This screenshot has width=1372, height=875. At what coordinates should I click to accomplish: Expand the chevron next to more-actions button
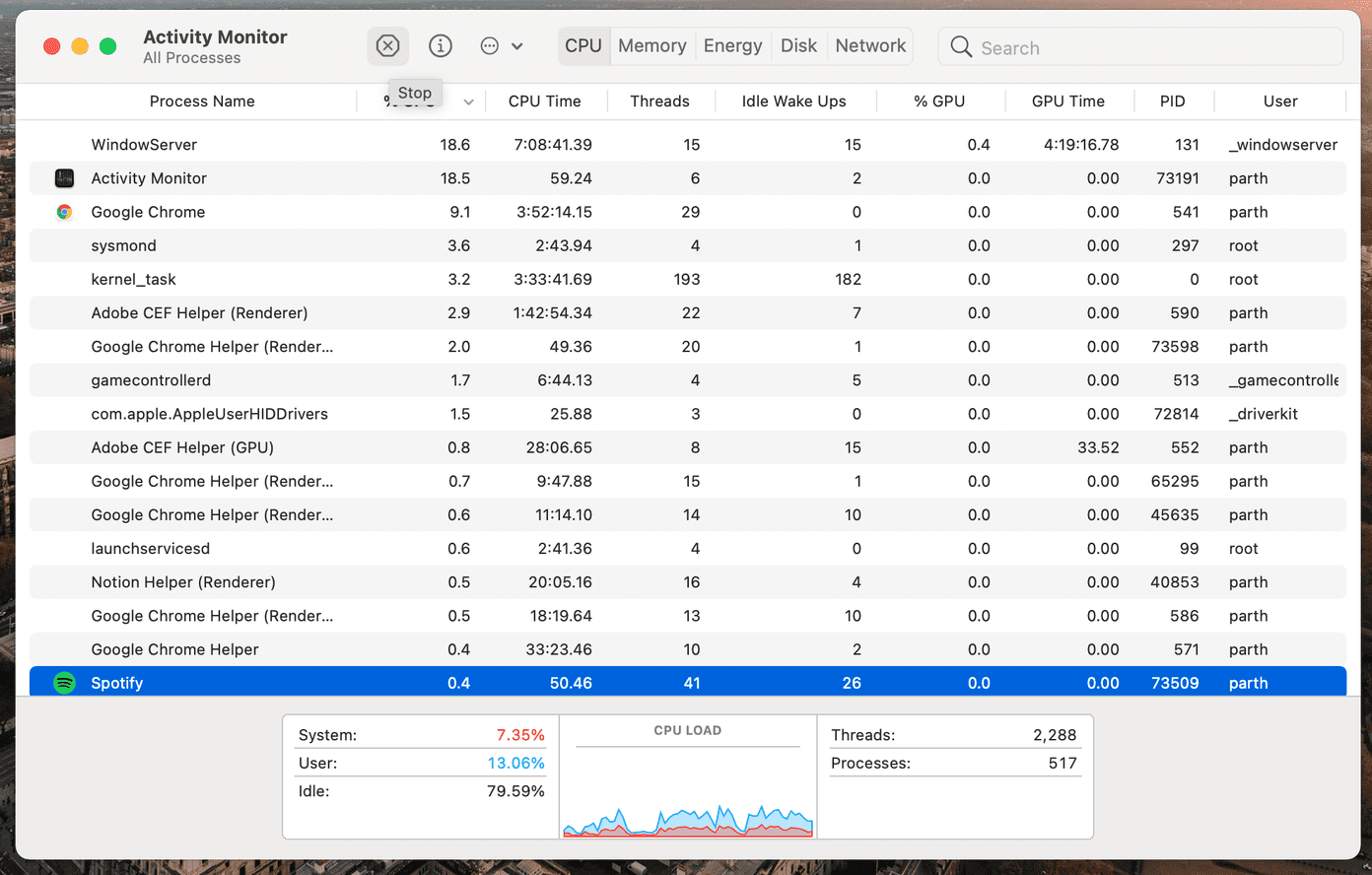pyautogui.click(x=517, y=46)
